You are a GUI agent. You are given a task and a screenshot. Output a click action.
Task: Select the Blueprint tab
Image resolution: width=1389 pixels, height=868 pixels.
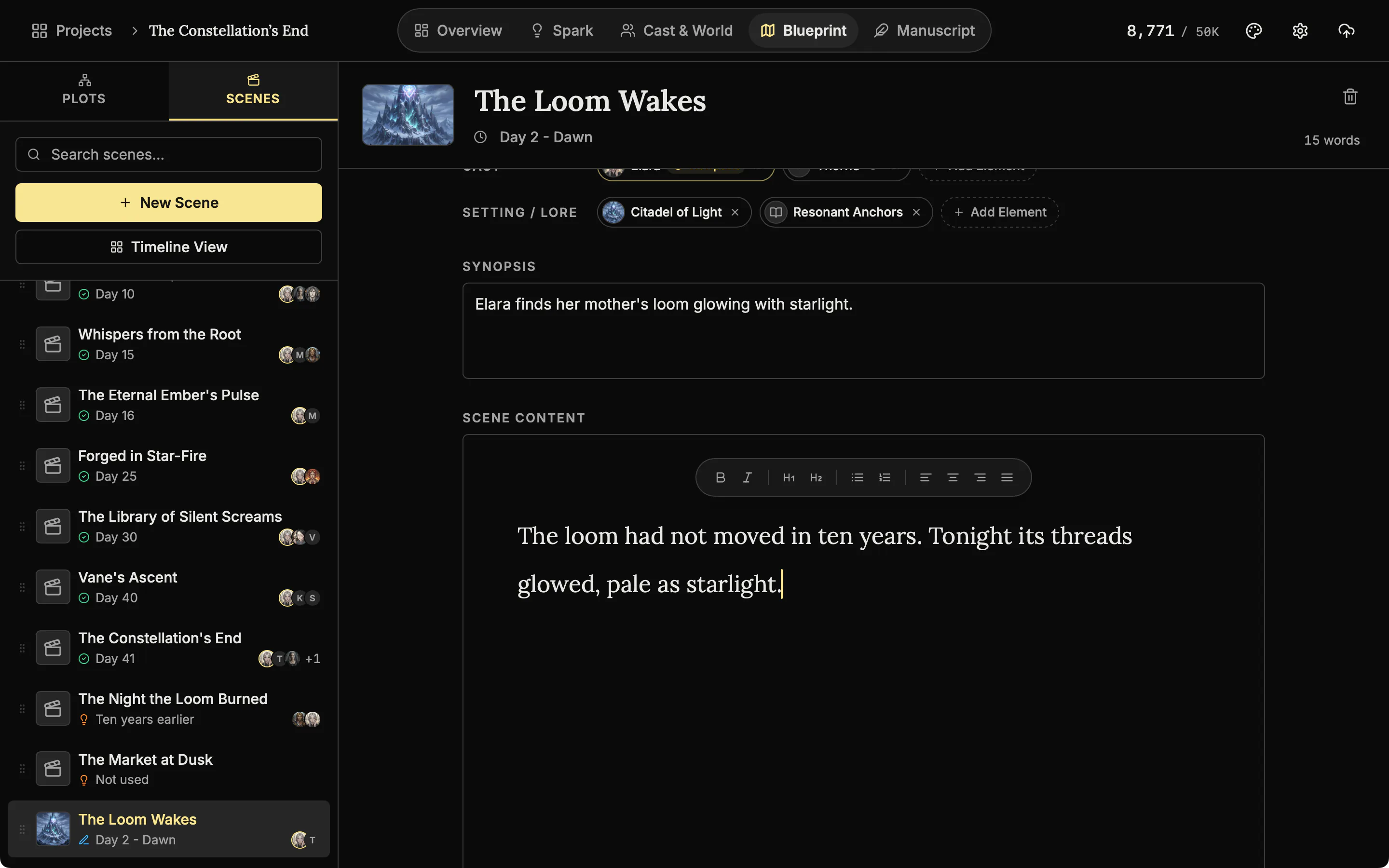click(x=803, y=30)
